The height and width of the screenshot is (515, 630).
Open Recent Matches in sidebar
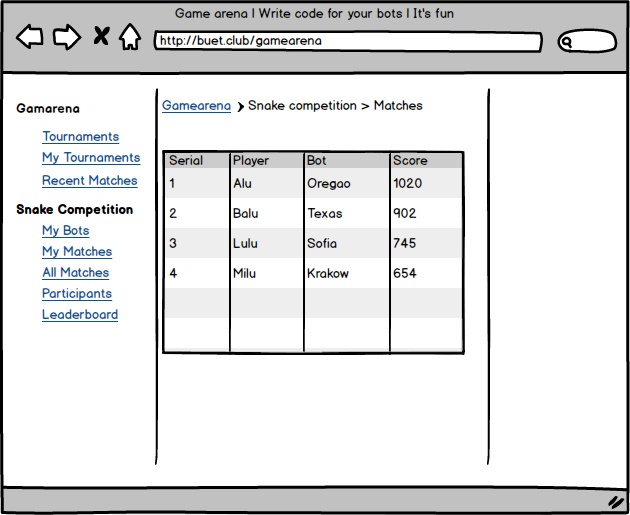[90, 181]
